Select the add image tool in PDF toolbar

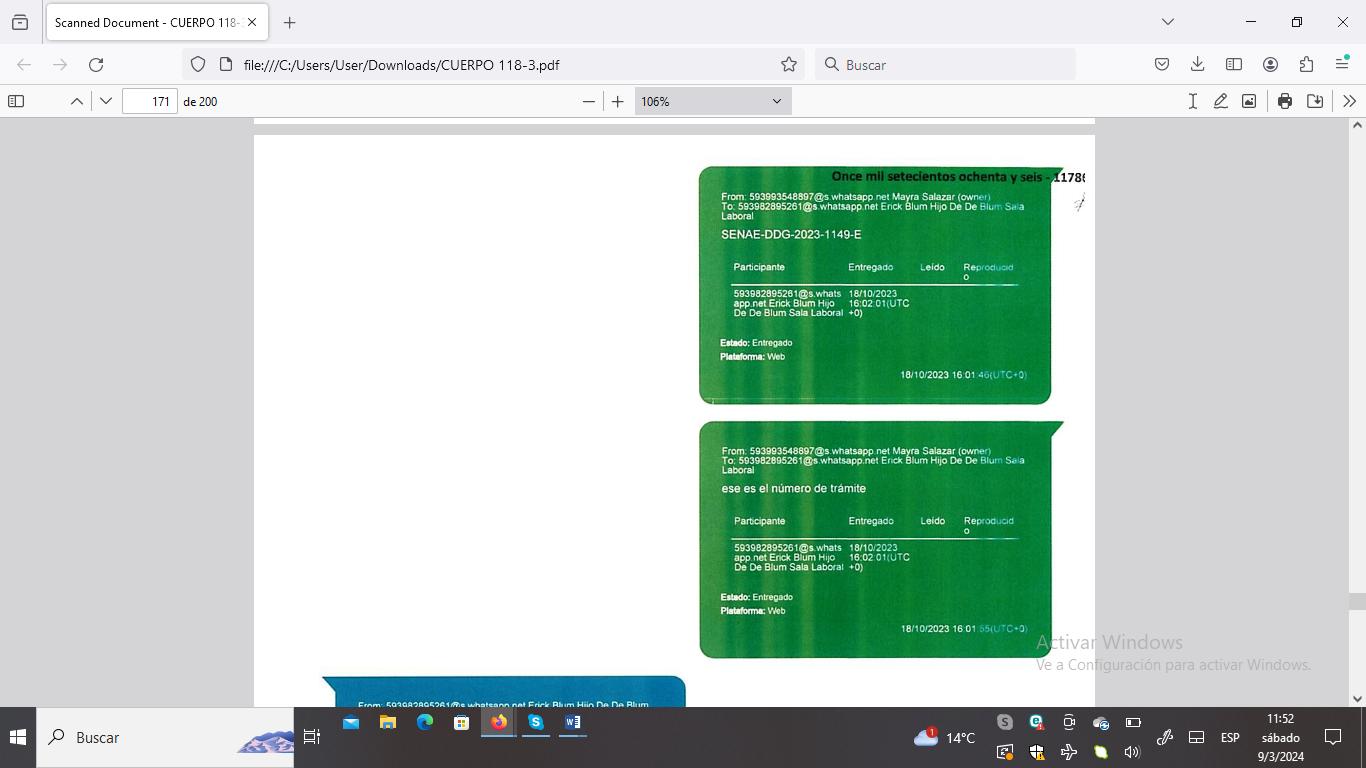pos(1249,101)
